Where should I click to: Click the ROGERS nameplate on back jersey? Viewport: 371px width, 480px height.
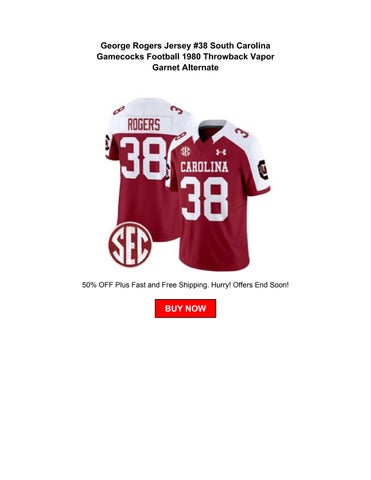point(144,124)
